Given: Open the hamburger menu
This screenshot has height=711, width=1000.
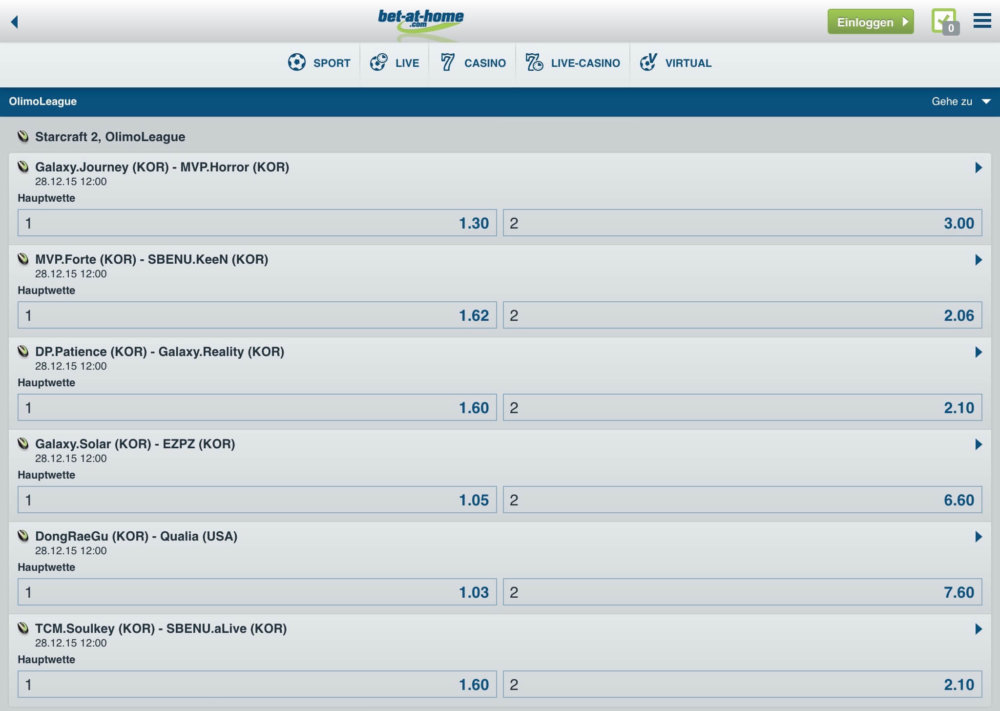Looking at the screenshot, I should point(982,21).
